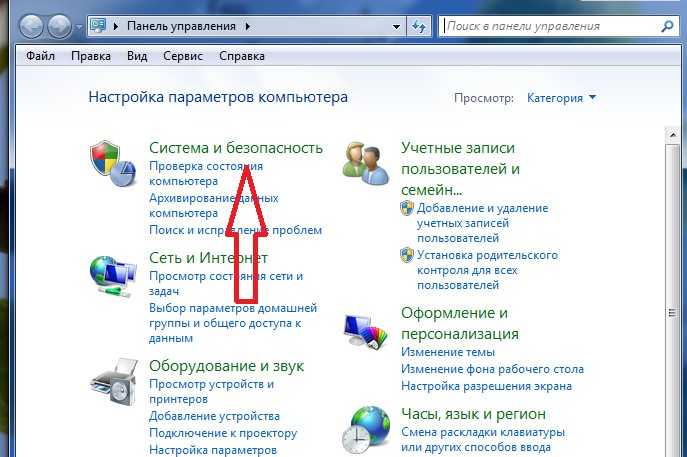This screenshot has width=687, height=457.
Task: Click the back navigation arrow
Action: coord(31,26)
